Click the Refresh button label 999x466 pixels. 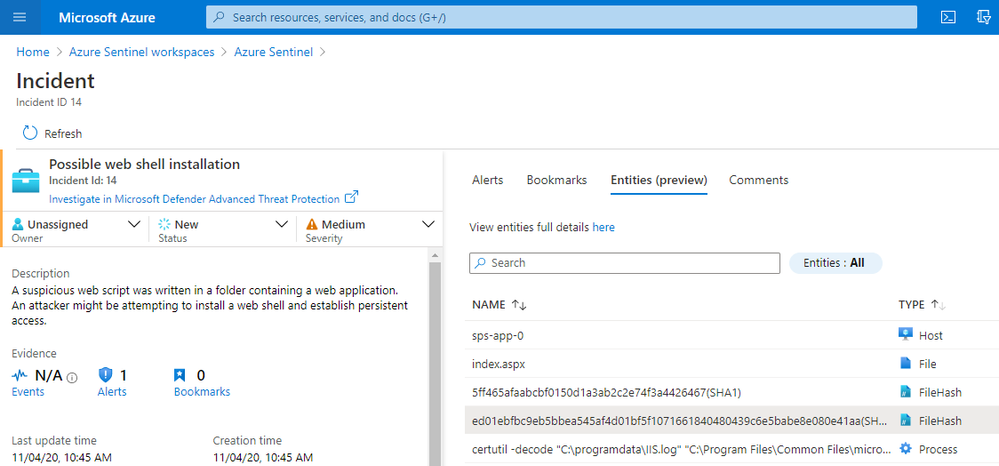click(x=63, y=134)
